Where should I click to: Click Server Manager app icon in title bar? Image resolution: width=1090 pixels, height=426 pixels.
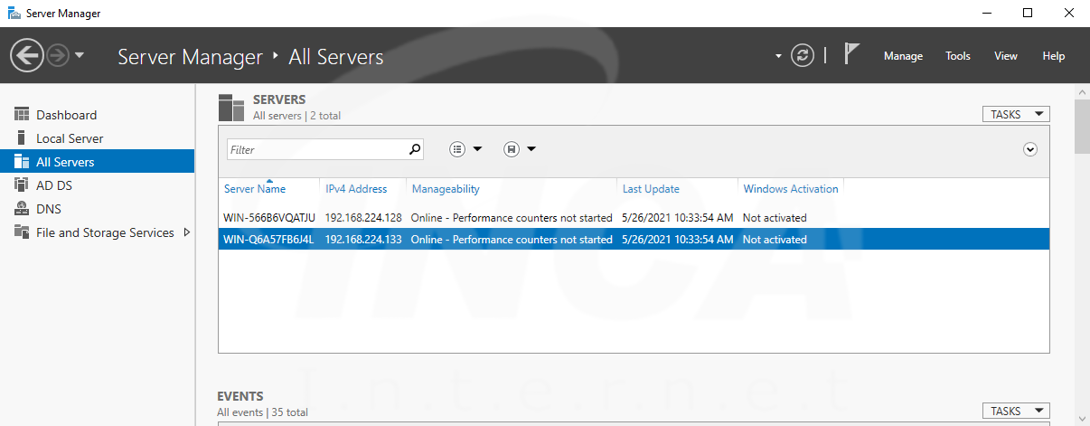coord(14,13)
